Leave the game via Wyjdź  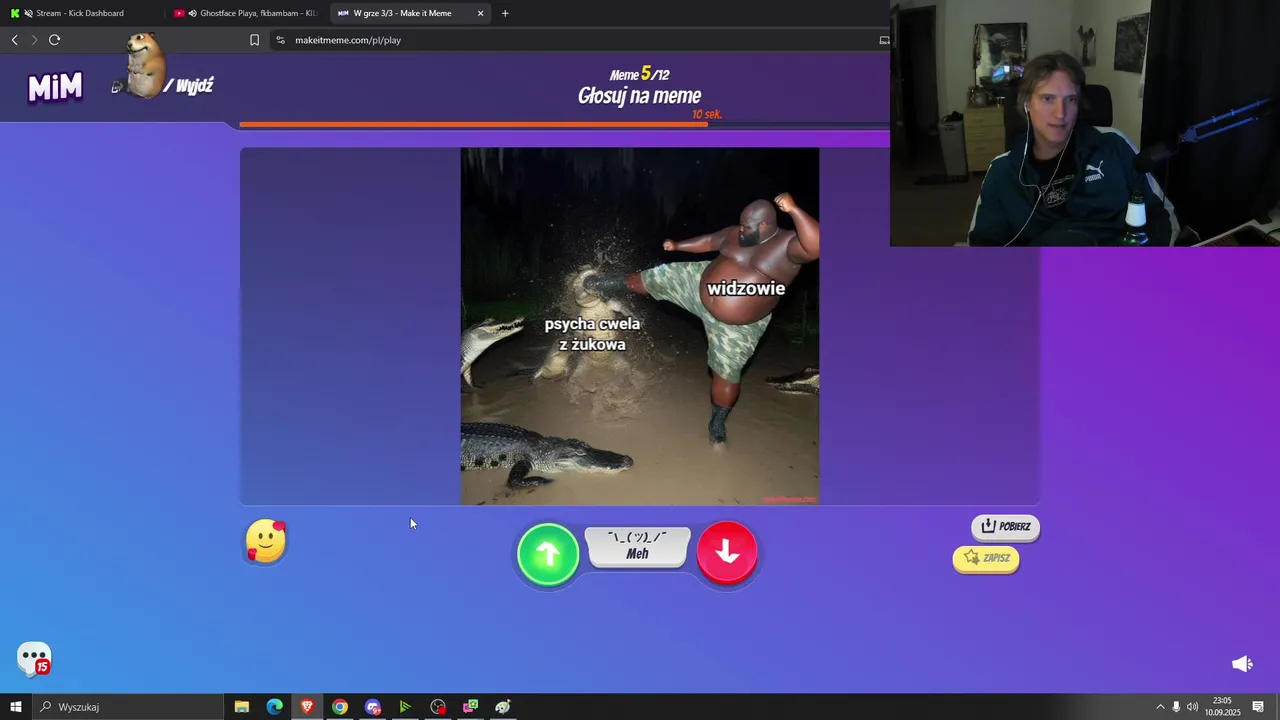tap(195, 86)
